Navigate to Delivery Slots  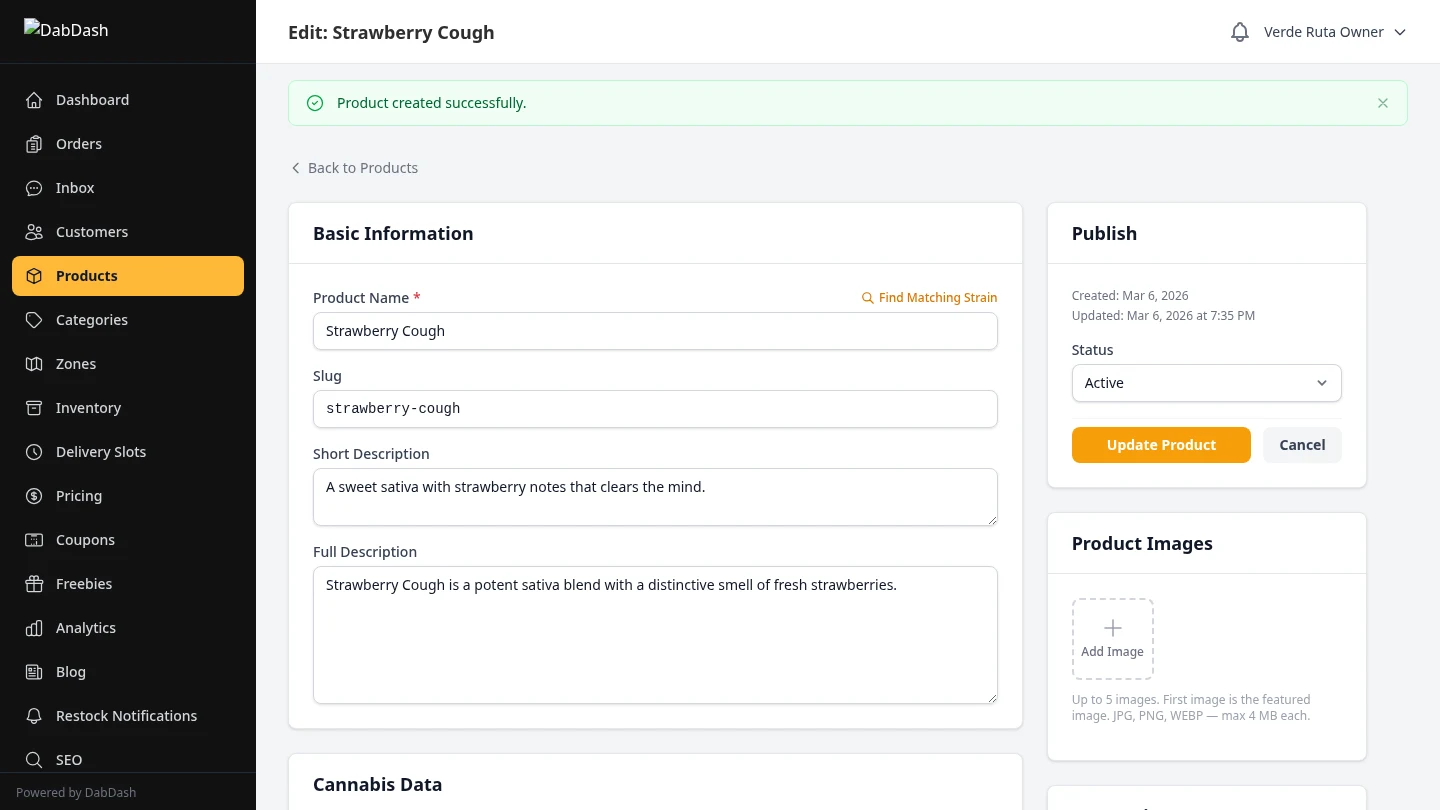[100, 451]
